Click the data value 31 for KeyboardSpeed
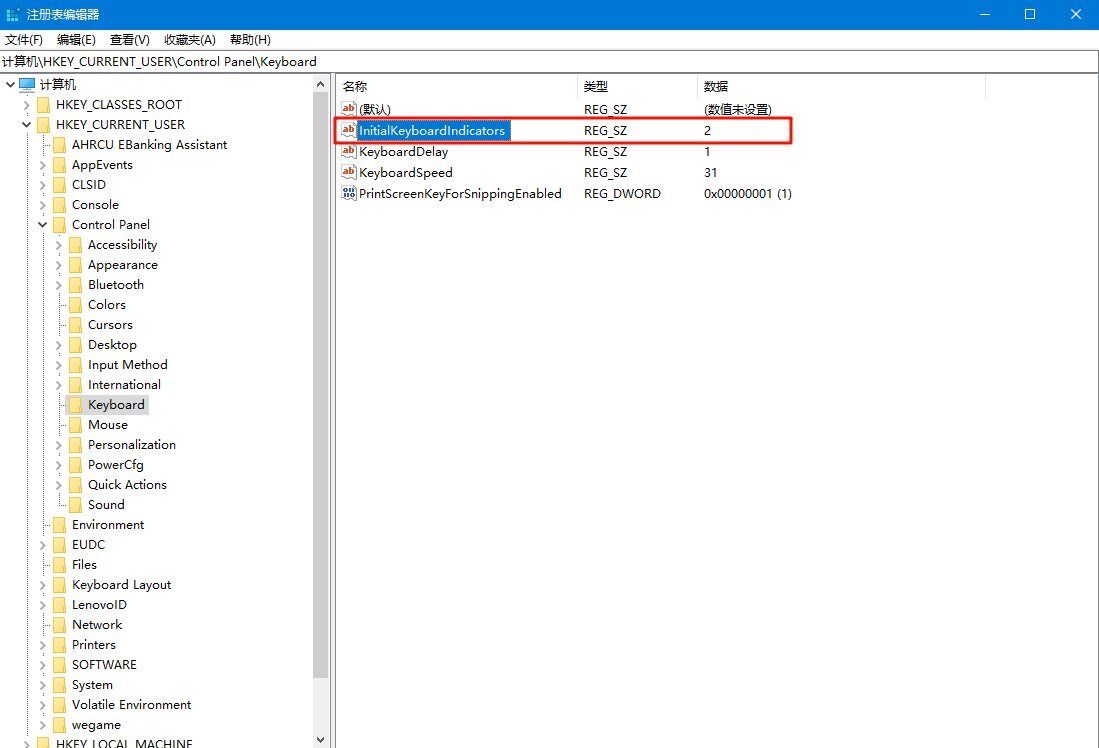 tap(710, 172)
